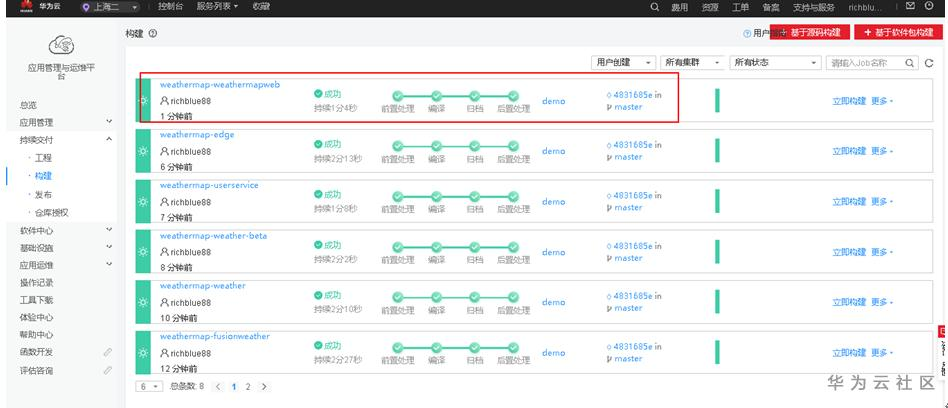948x408 pixels.
Task: Open 帮助中心 in the sidebar
Action: tap(36, 335)
